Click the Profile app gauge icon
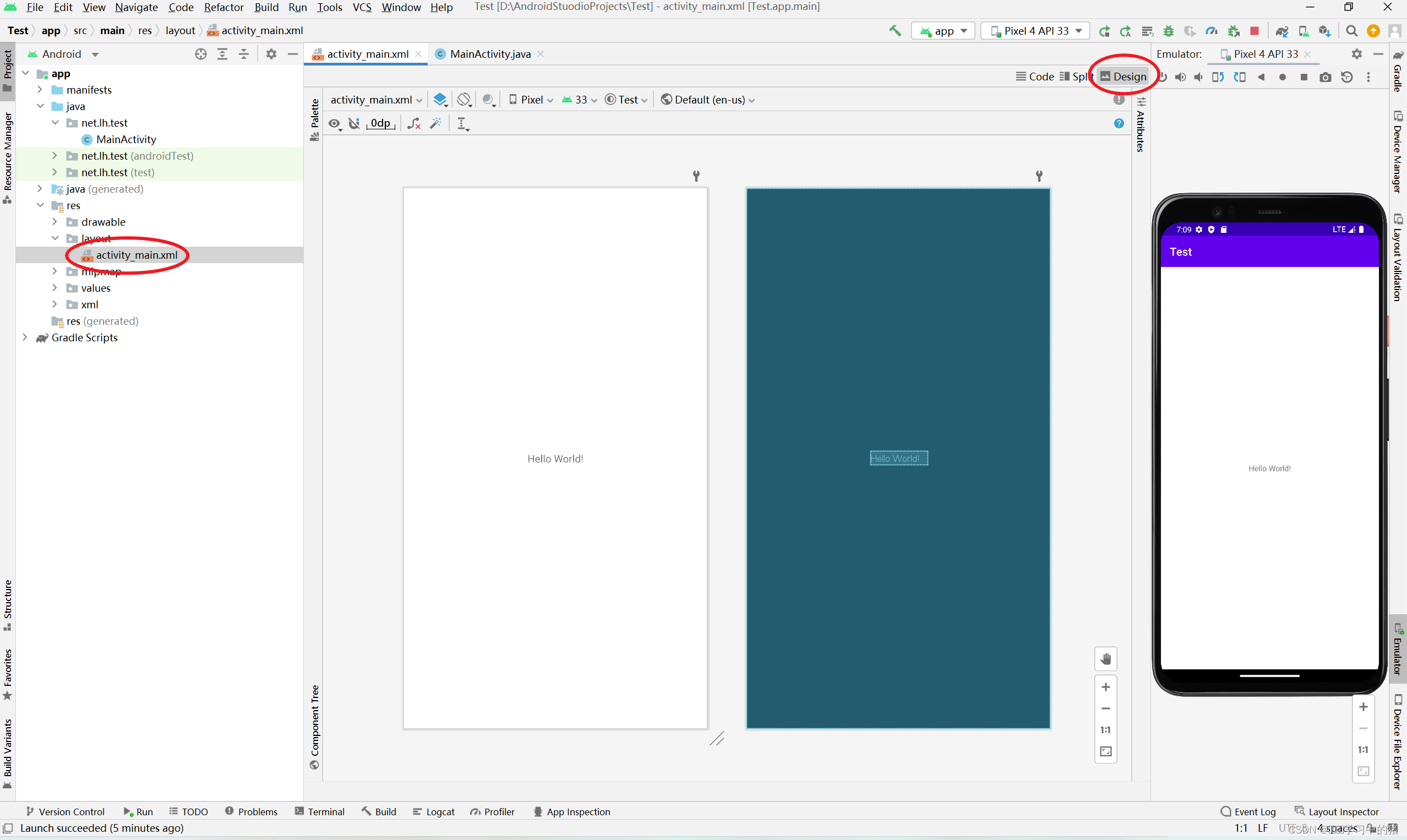This screenshot has width=1407, height=840. coord(1212,31)
